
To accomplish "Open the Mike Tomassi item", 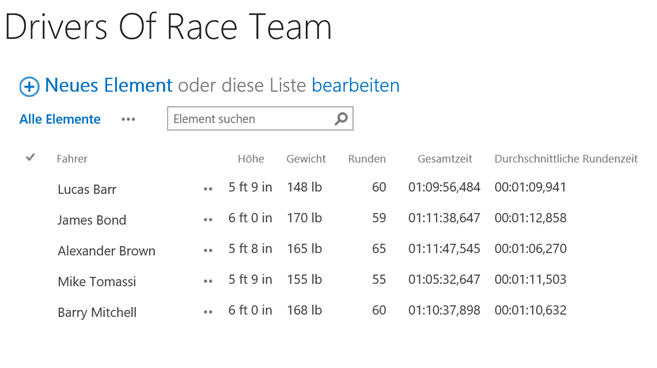I will (97, 282).
